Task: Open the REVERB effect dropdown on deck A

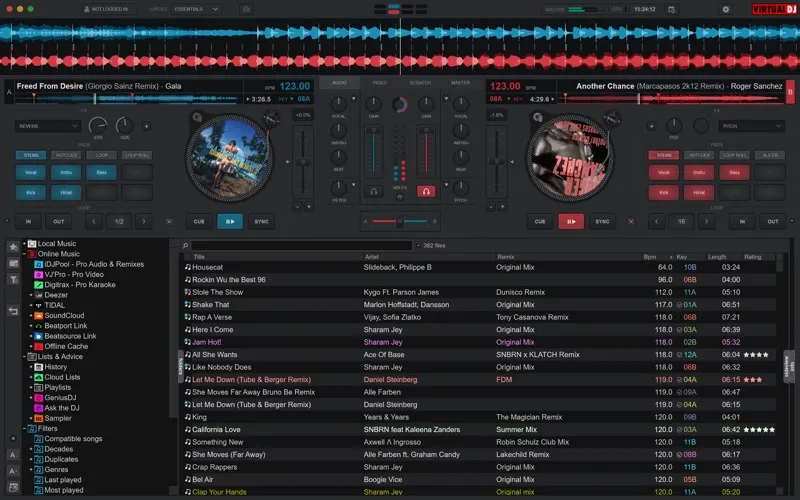Action: [x=48, y=126]
